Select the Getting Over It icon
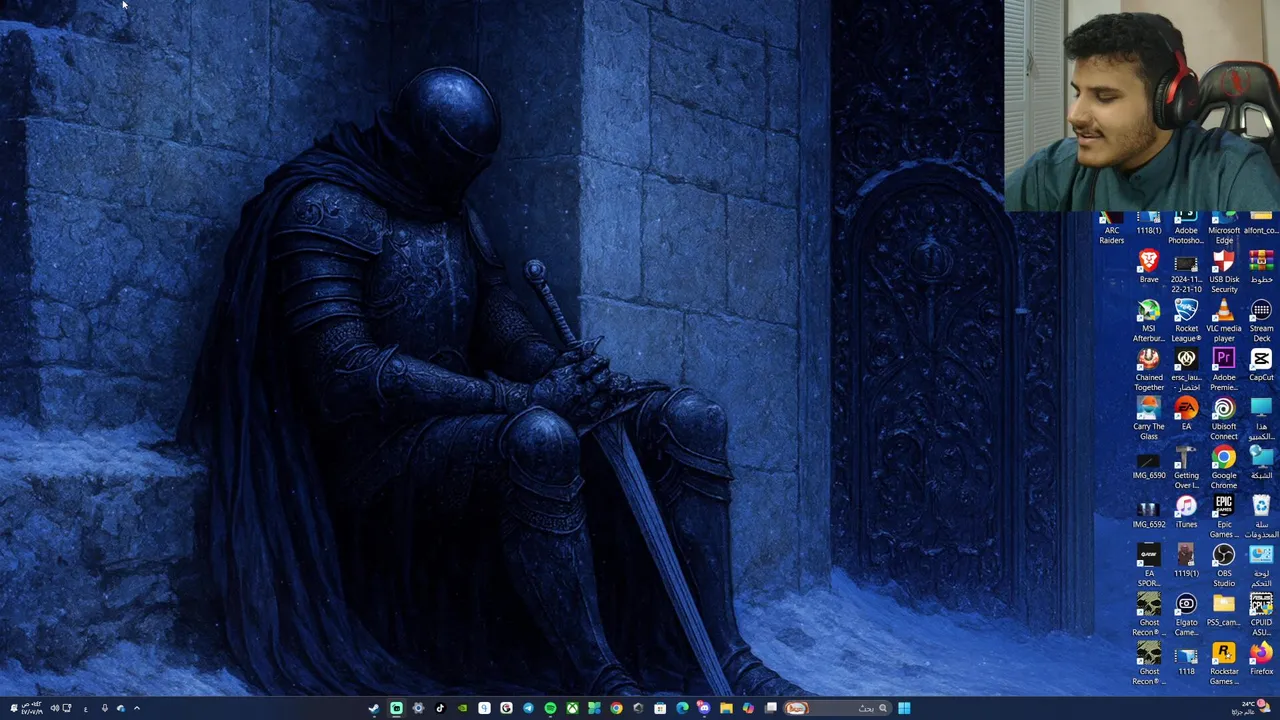The width and height of the screenshot is (1280, 720). point(1186,468)
